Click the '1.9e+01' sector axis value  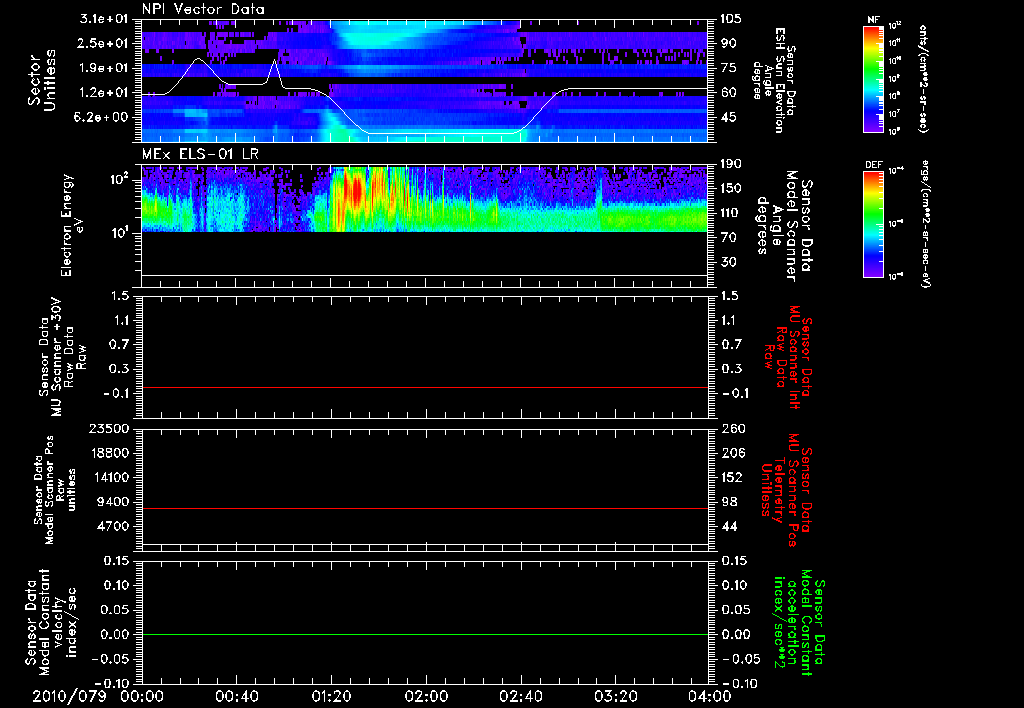pyautogui.click(x=104, y=68)
